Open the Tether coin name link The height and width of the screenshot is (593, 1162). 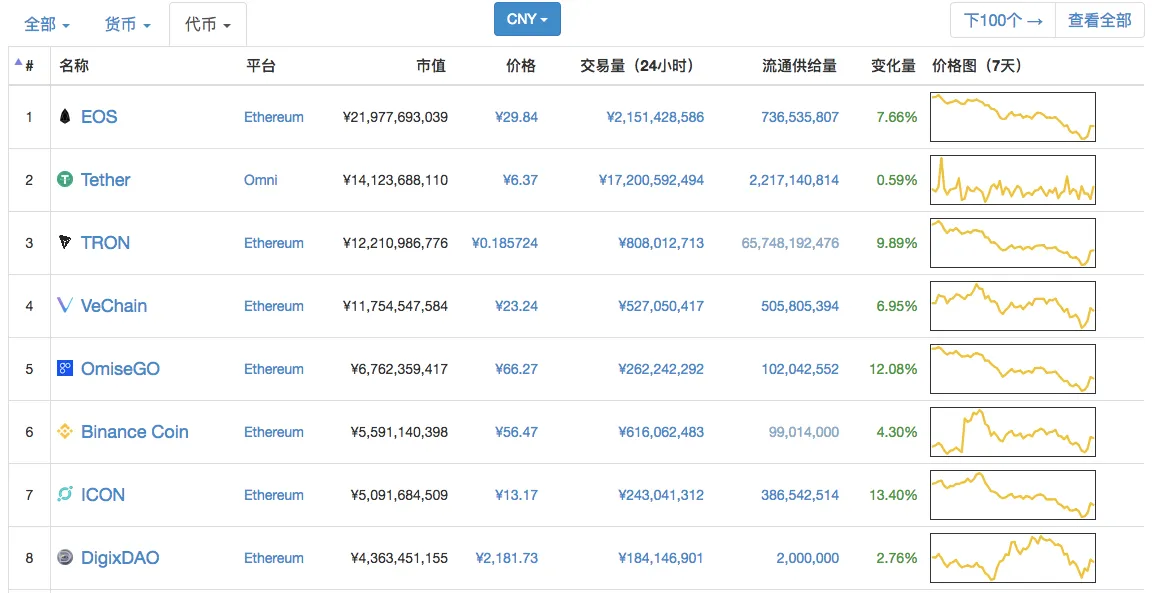(105, 179)
